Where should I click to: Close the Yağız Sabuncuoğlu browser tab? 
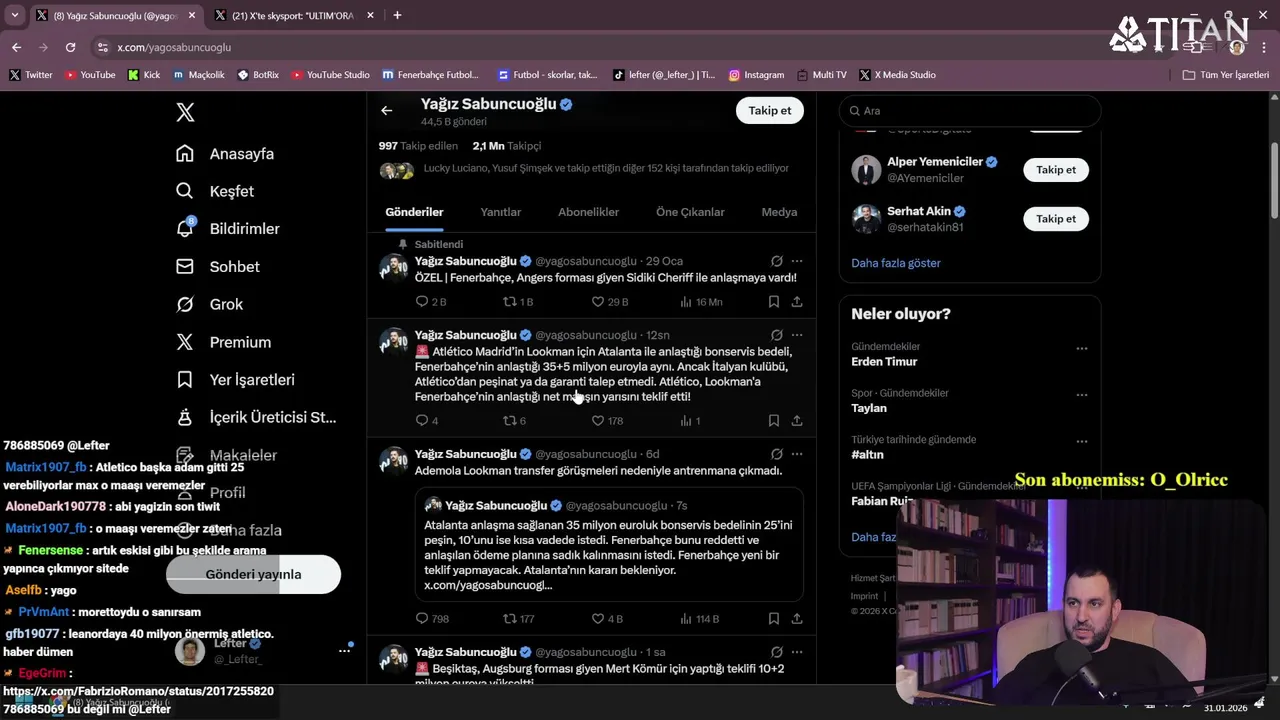click(x=192, y=16)
